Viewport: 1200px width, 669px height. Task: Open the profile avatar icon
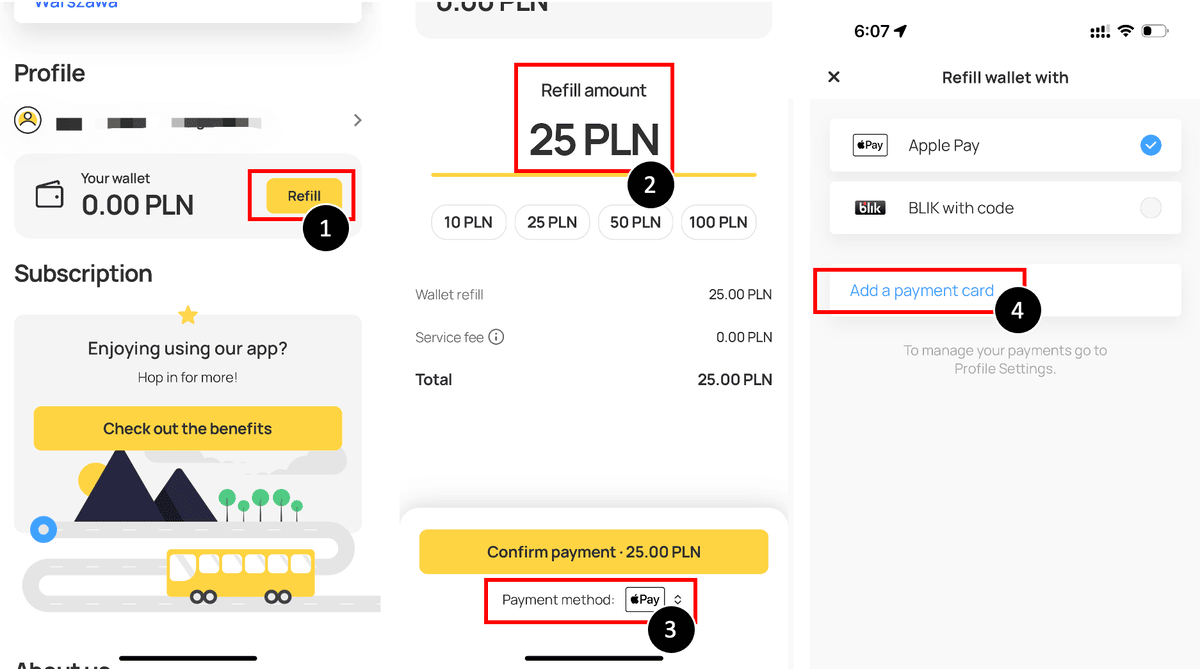[x=28, y=121]
